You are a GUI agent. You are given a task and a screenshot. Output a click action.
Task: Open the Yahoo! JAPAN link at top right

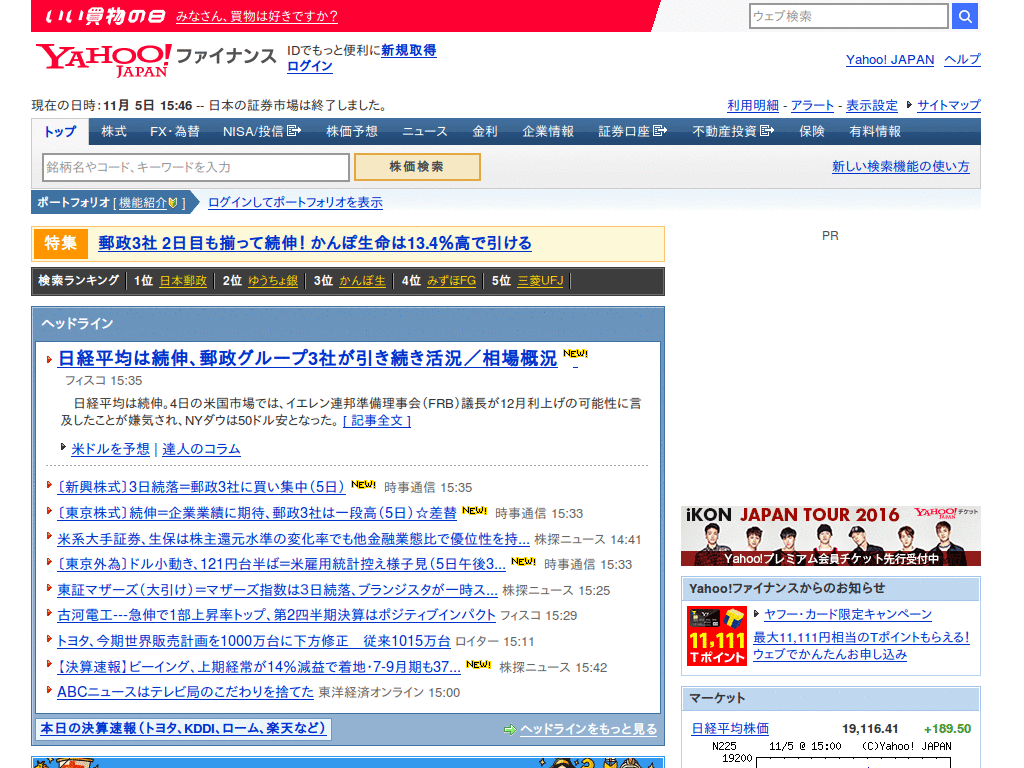(890, 59)
